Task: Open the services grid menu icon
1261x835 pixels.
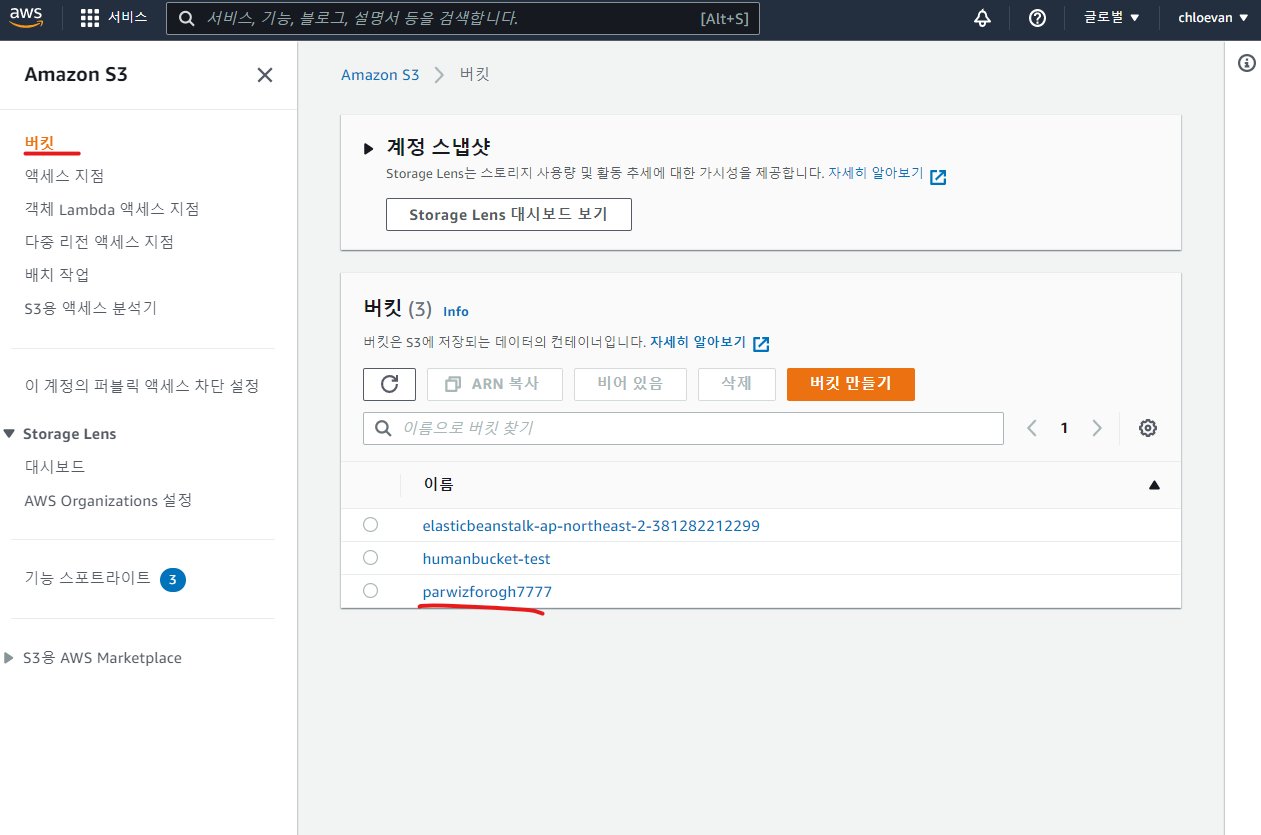Action: tap(90, 18)
